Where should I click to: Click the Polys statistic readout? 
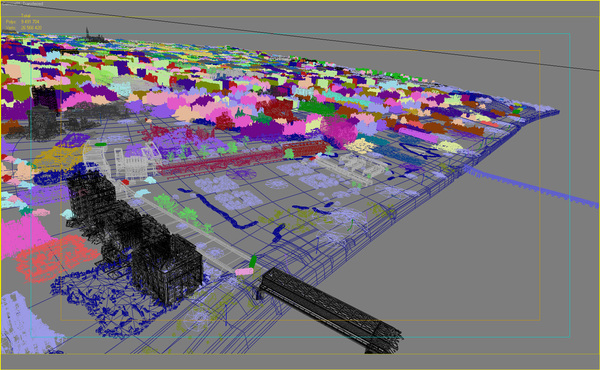click(23, 22)
